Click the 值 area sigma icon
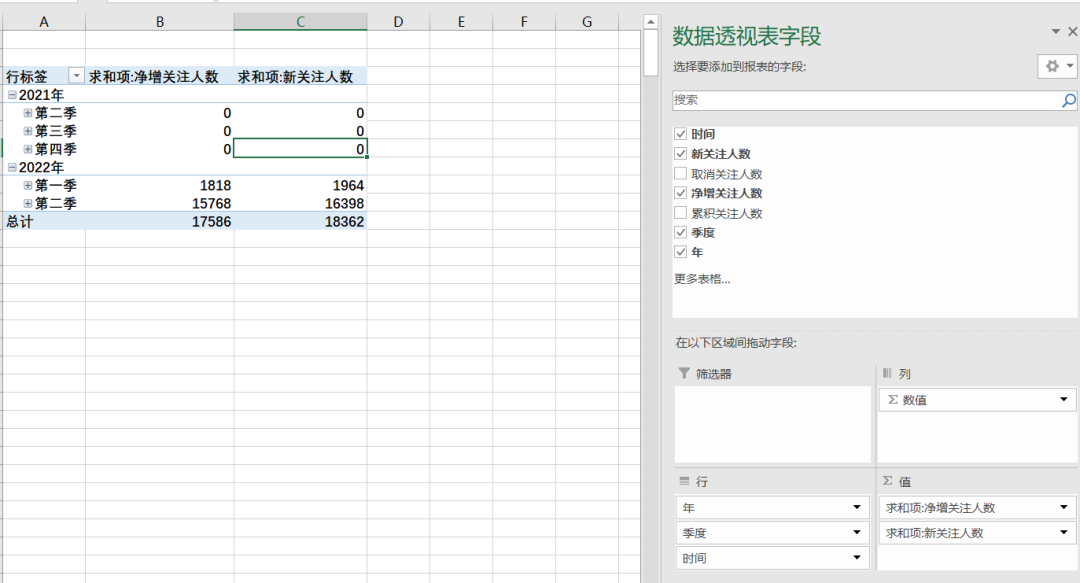The height and width of the screenshot is (583, 1080). (x=887, y=480)
